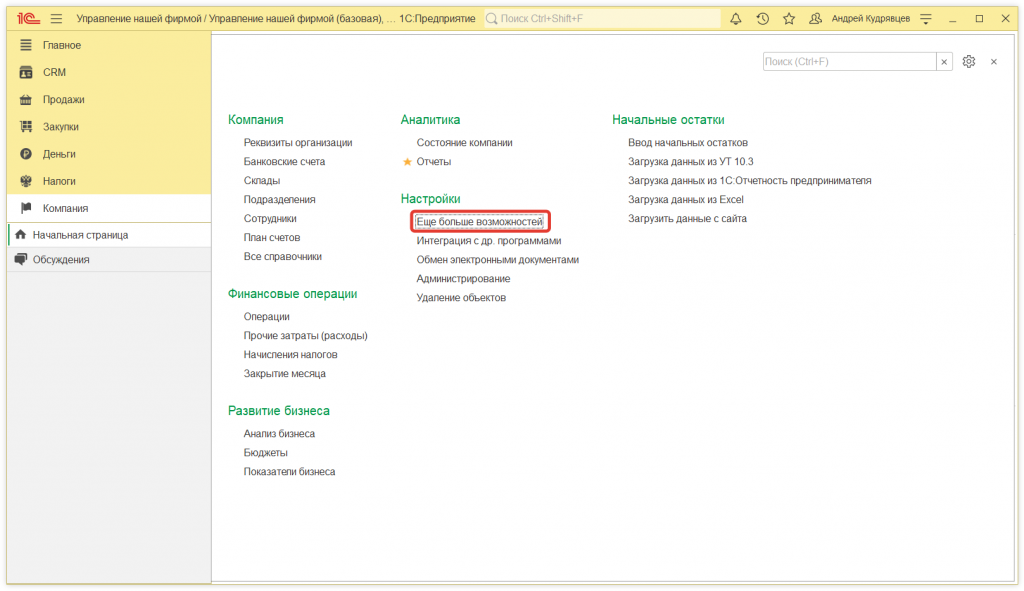Open the main menu hamburger icon
1024x591 pixels.
(x=56, y=19)
